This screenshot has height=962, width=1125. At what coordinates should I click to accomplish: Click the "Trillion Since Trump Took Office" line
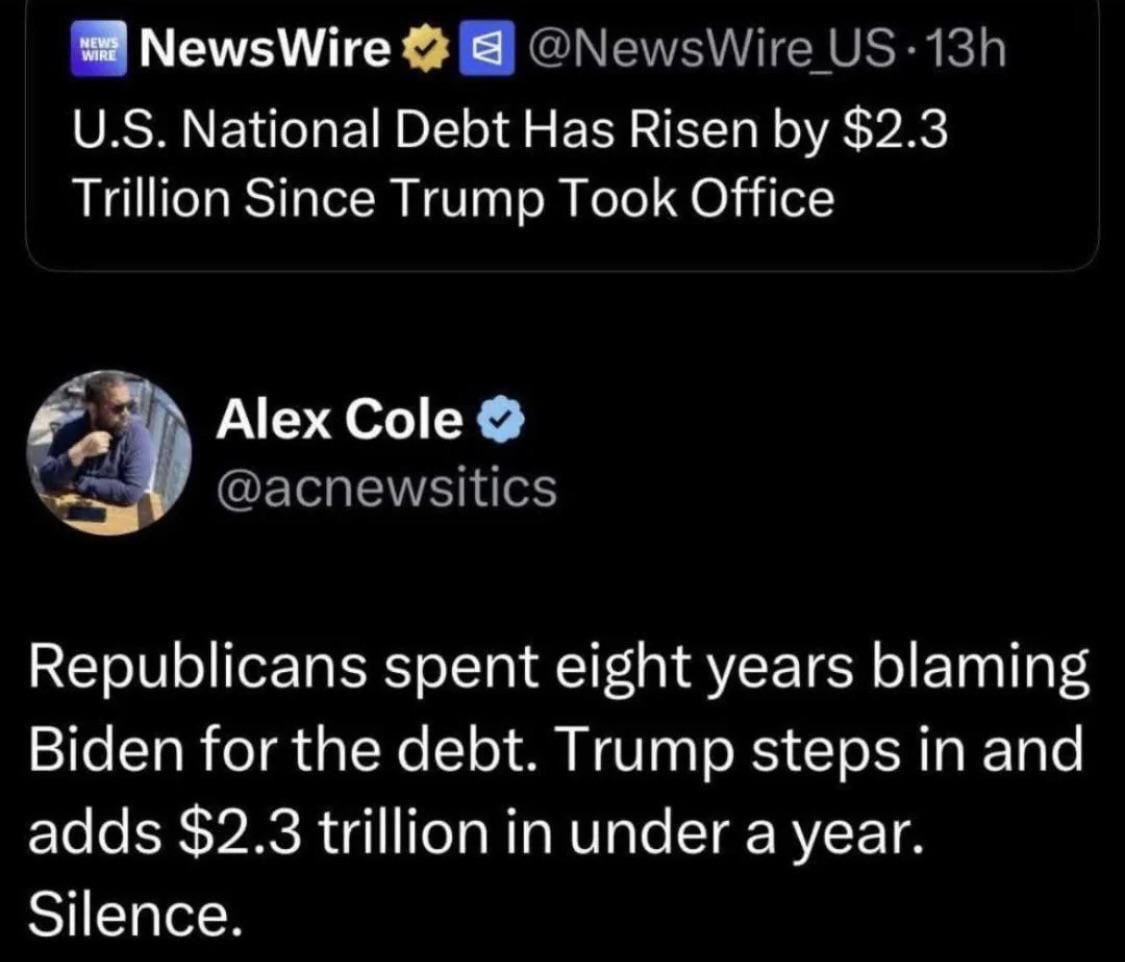[453, 199]
